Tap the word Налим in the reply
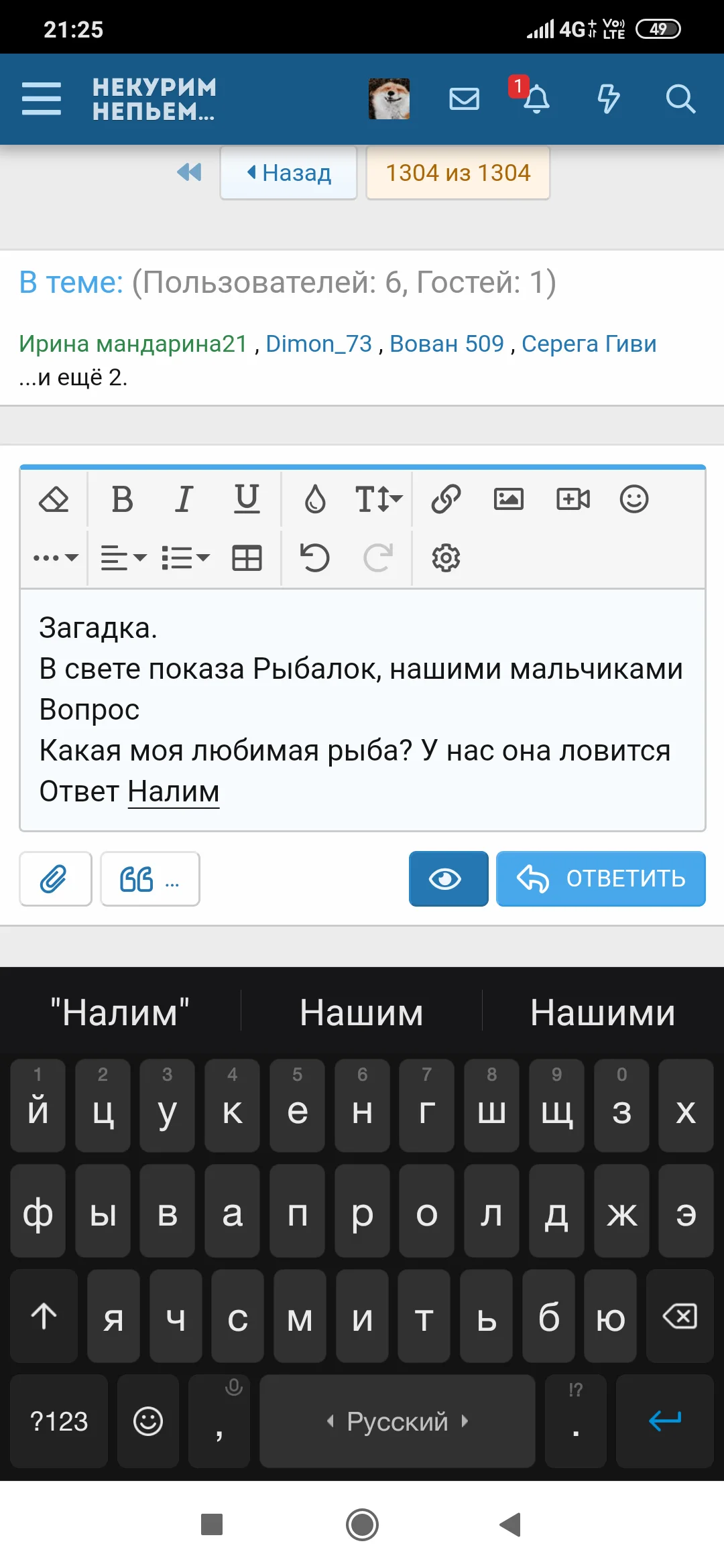 pyautogui.click(x=174, y=791)
